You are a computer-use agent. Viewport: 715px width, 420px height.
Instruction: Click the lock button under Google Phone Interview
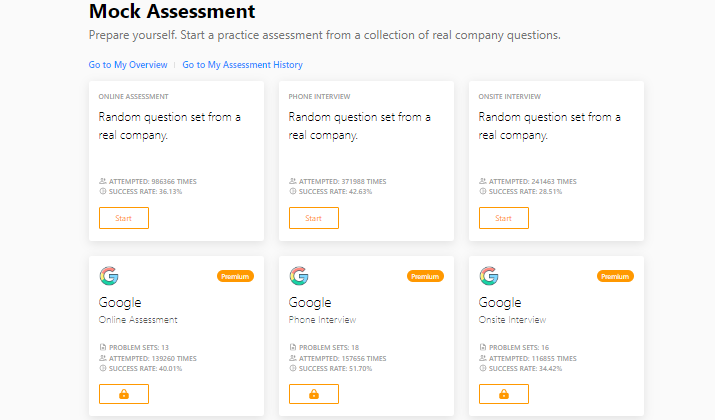(x=314, y=394)
